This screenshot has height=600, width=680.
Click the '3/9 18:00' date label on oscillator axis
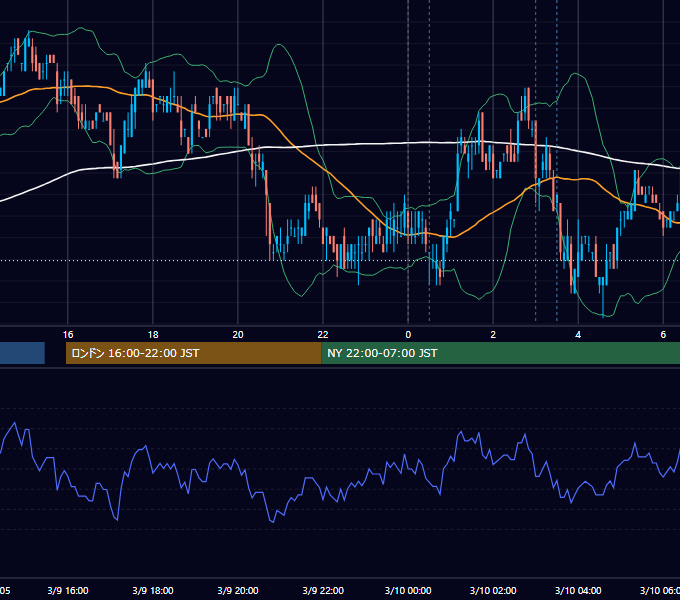(x=153, y=590)
